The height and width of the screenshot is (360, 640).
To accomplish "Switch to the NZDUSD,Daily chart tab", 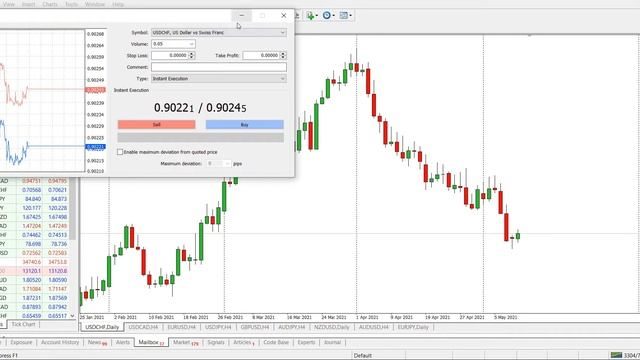I will (331, 327).
